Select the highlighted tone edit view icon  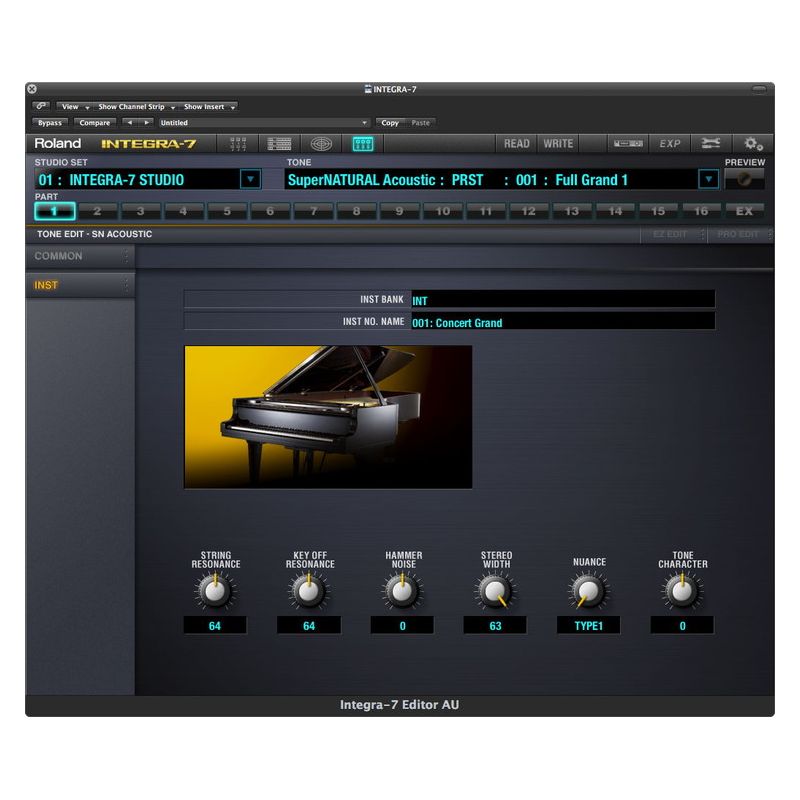click(x=363, y=144)
